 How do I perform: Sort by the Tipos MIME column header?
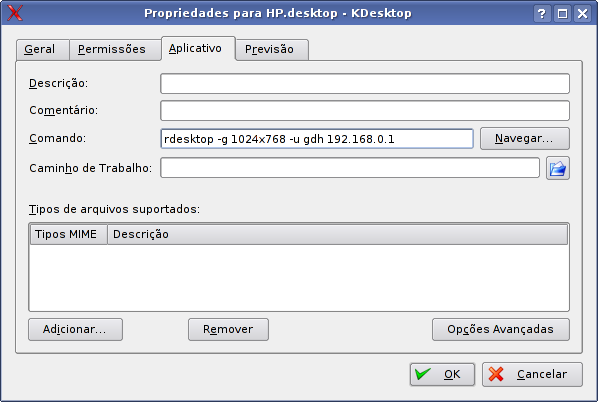pos(68,234)
